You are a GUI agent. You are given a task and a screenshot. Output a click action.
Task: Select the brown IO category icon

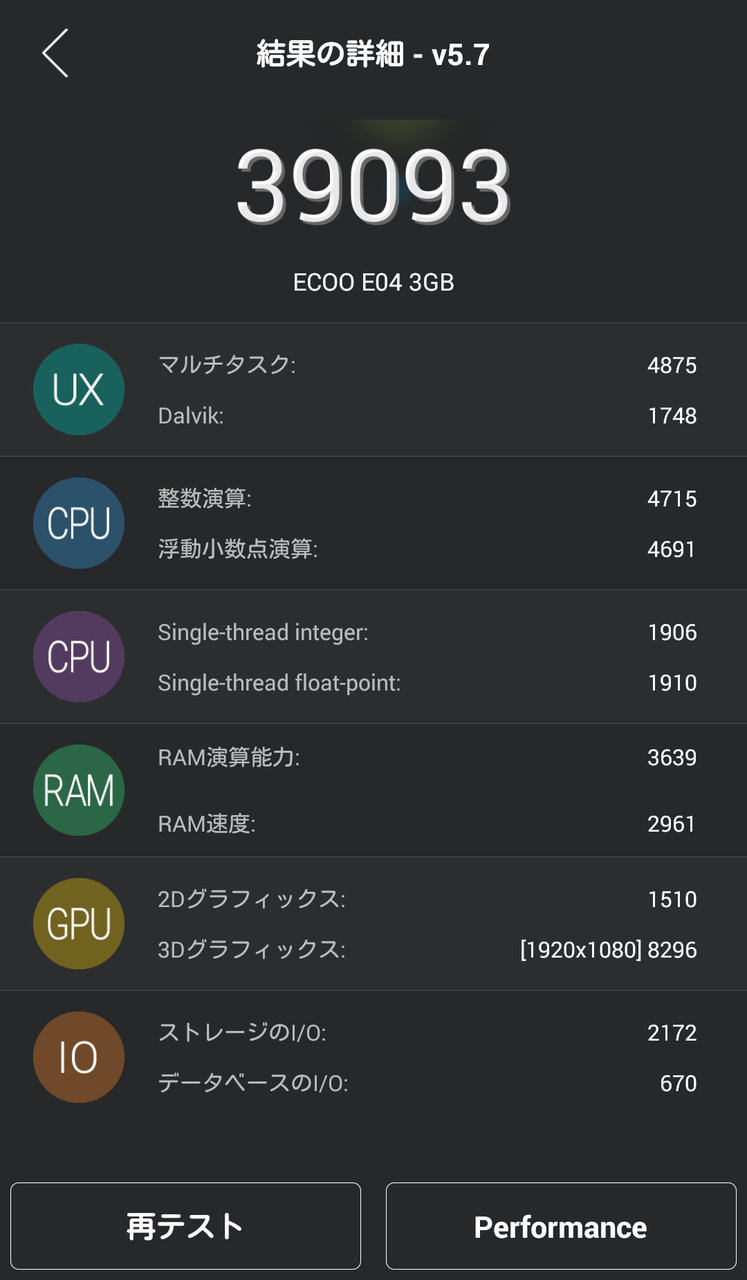pos(79,1057)
